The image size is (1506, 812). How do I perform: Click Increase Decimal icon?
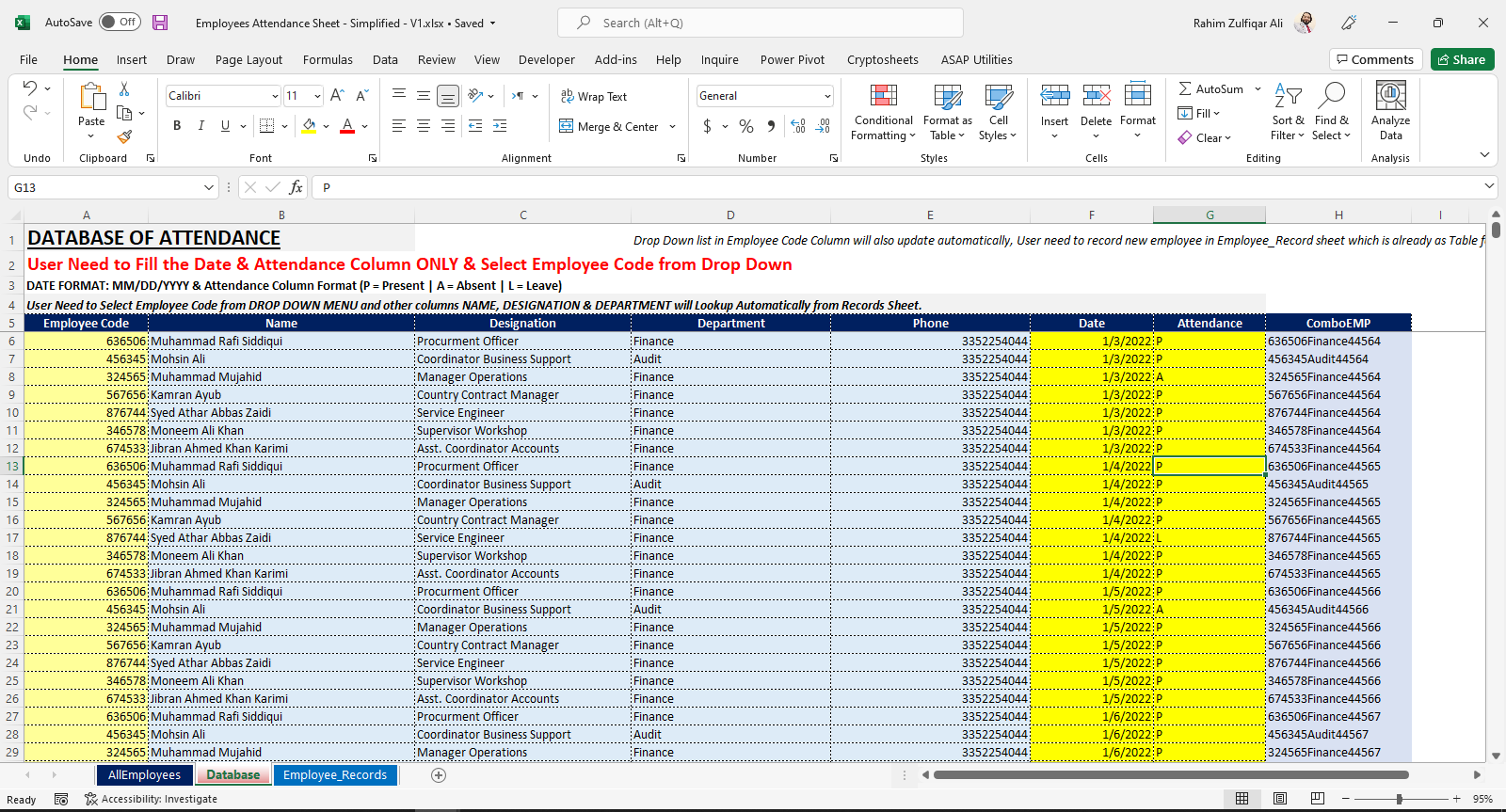coord(798,126)
